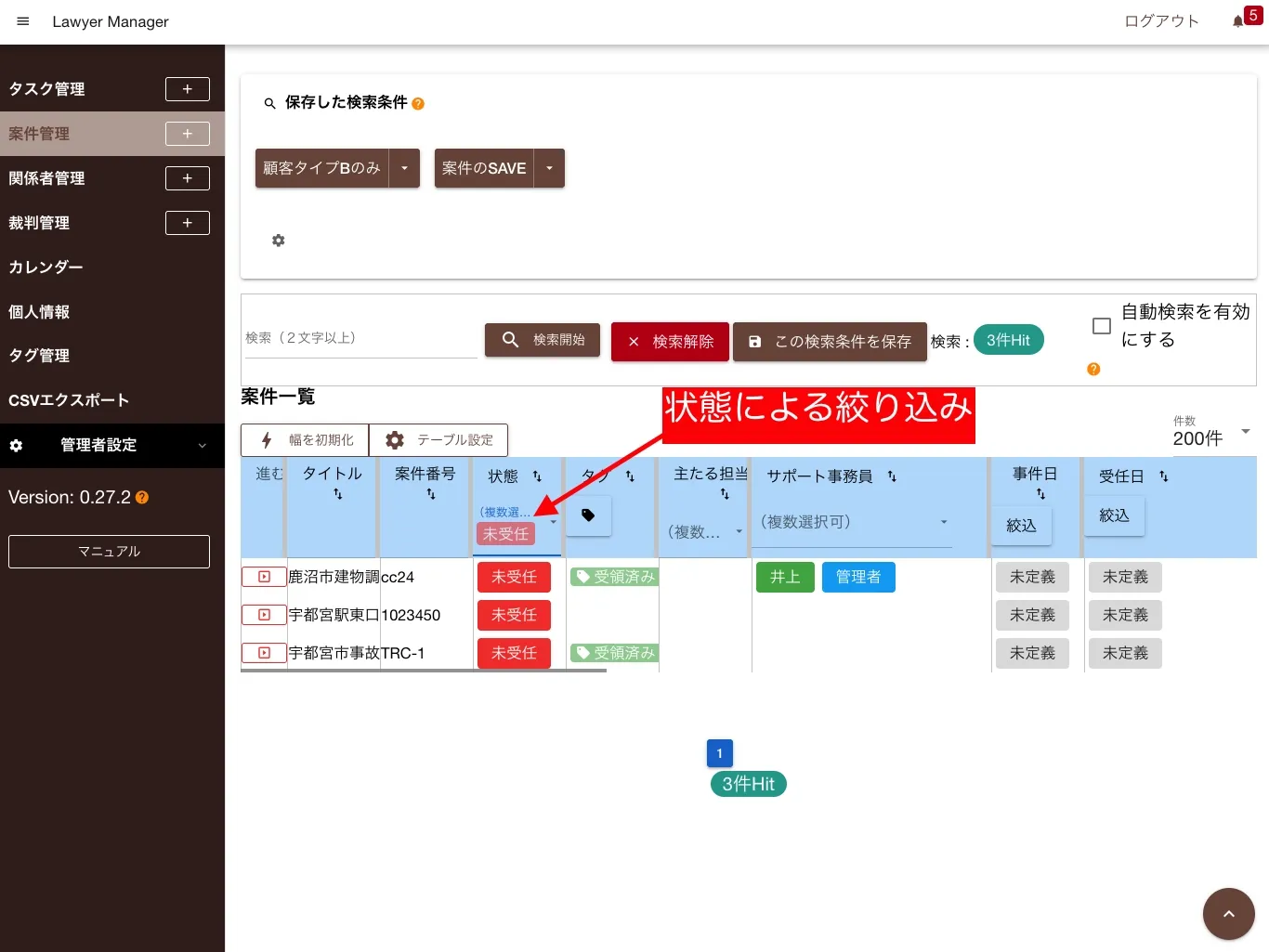Open detail icon for 宇都宮市事故 row
Image resolution: width=1269 pixels, height=952 pixels.
pyautogui.click(x=264, y=653)
